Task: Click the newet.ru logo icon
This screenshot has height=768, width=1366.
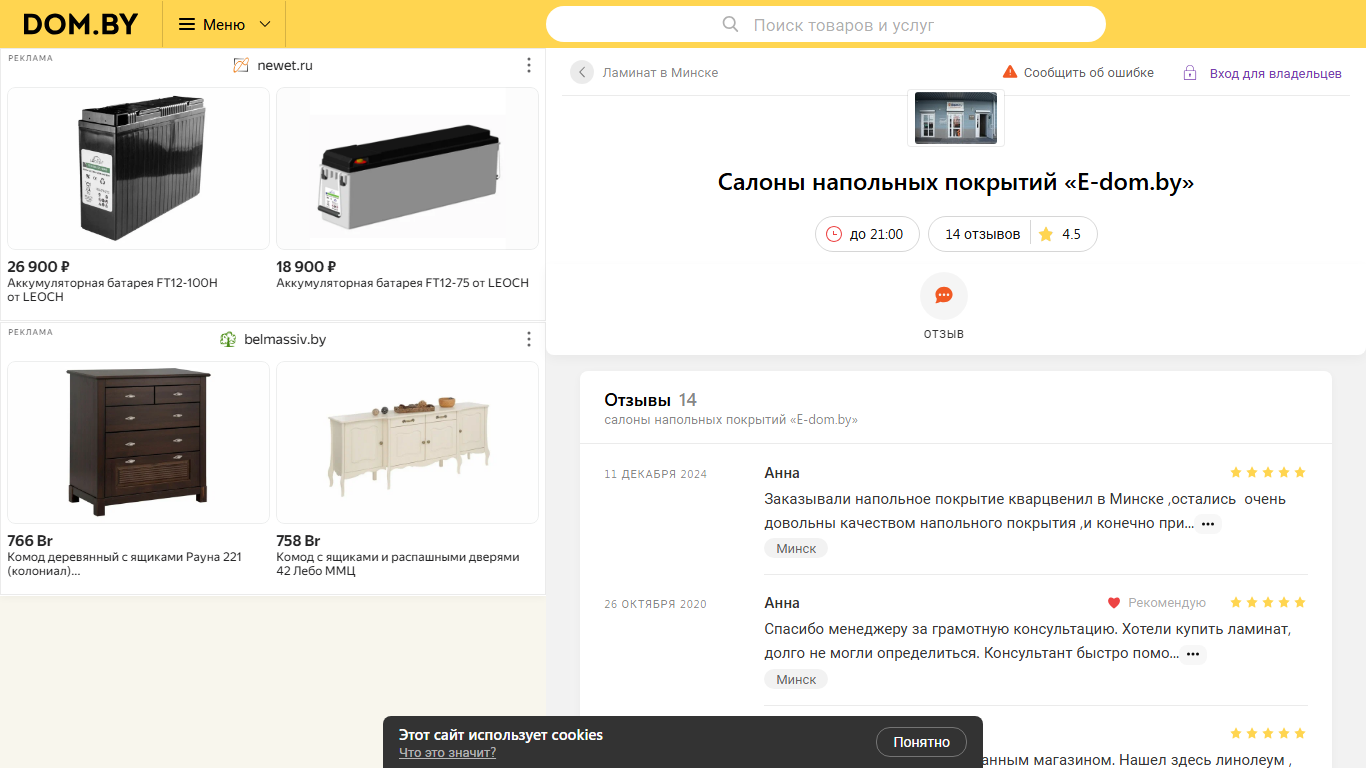Action: click(x=241, y=65)
